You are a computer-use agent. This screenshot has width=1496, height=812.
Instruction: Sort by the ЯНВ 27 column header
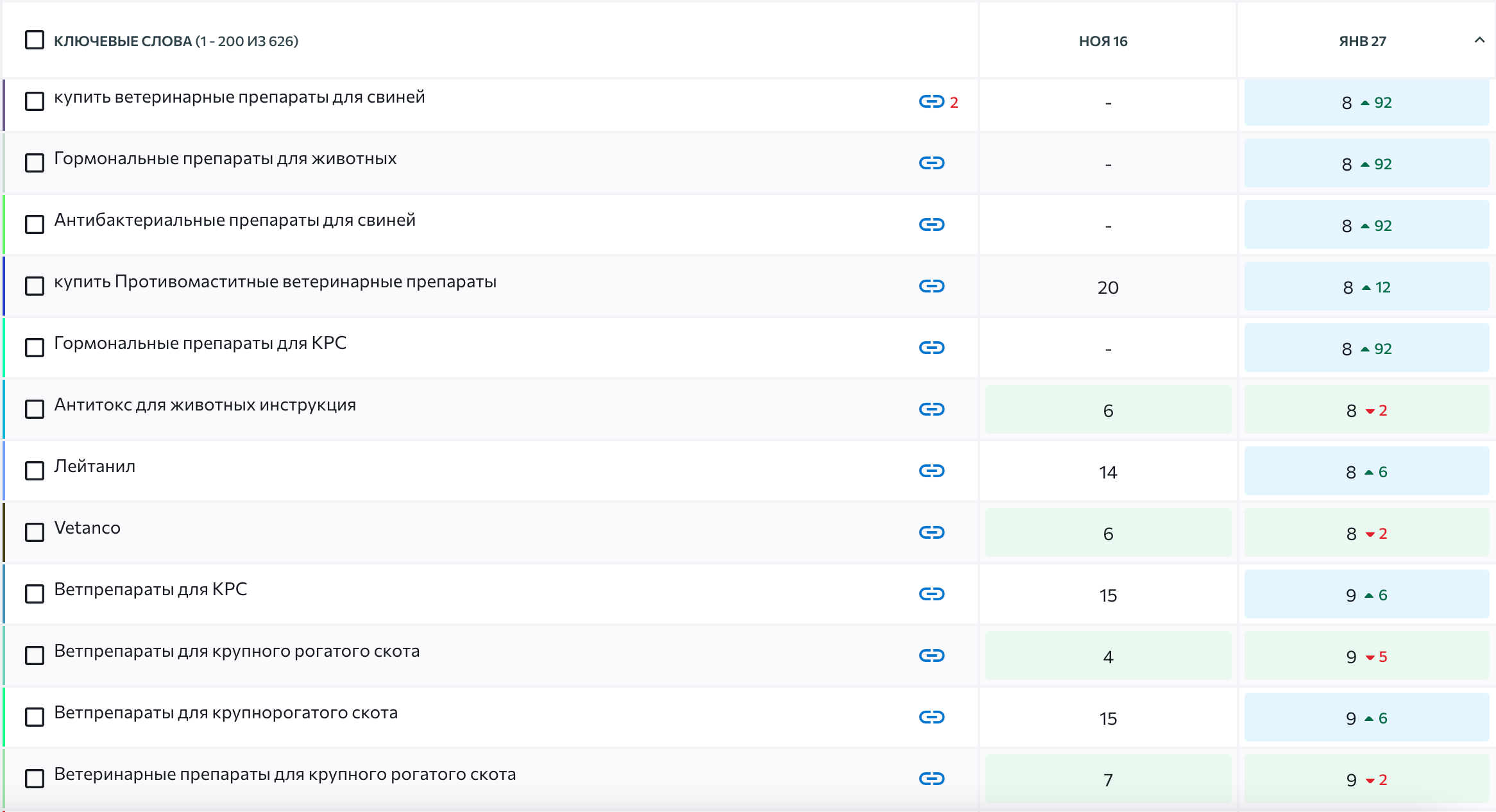pos(1363,41)
